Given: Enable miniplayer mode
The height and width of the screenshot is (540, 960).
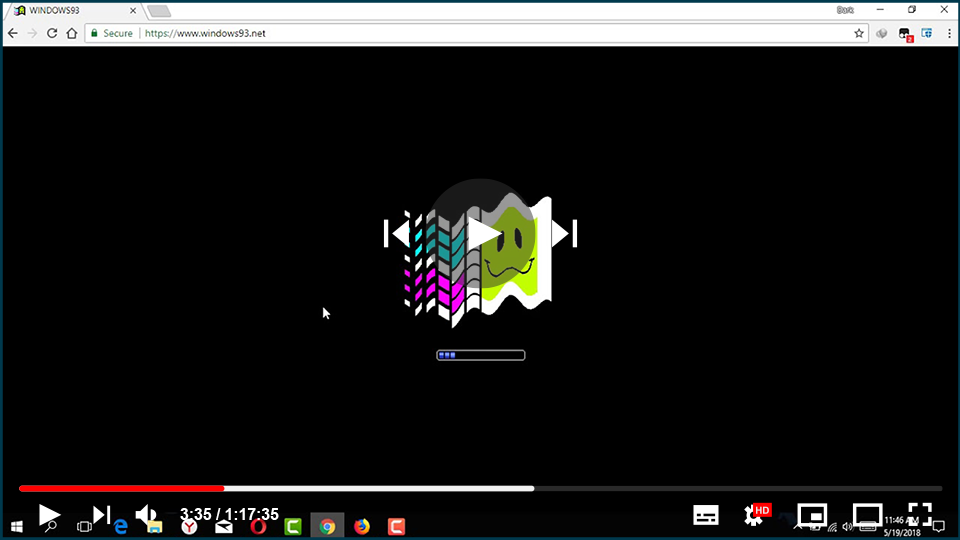Looking at the screenshot, I should [x=814, y=515].
